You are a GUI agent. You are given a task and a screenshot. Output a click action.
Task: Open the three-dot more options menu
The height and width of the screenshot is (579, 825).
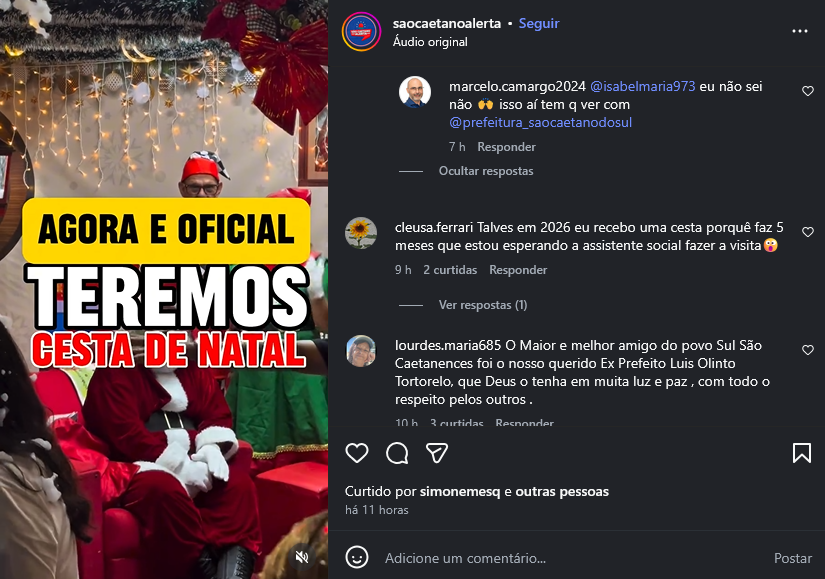coord(800,31)
